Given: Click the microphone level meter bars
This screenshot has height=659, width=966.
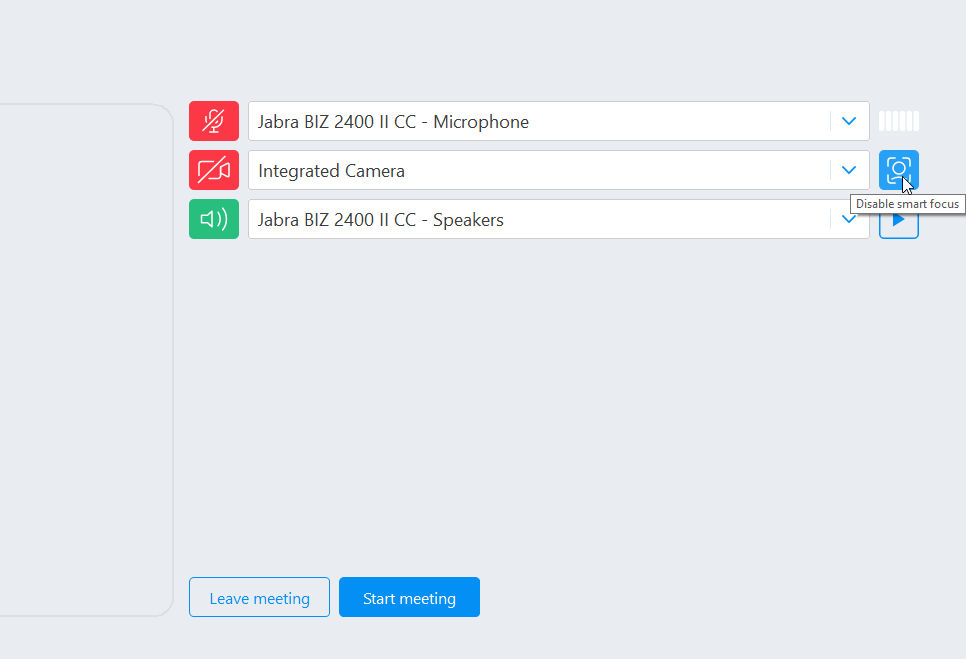Looking at the screenshot, I should pyautogui.click(x=899, y=121).
